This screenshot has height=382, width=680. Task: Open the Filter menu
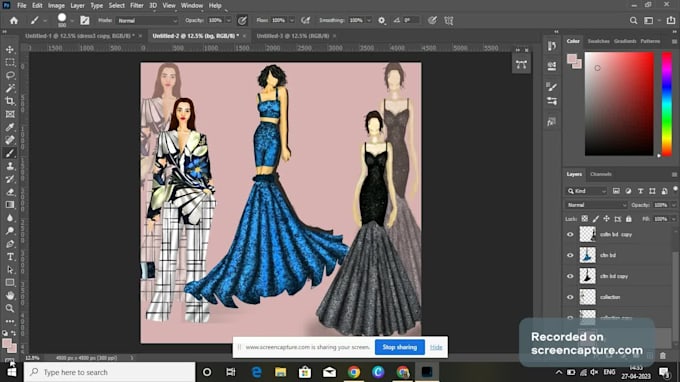[137, 6]
